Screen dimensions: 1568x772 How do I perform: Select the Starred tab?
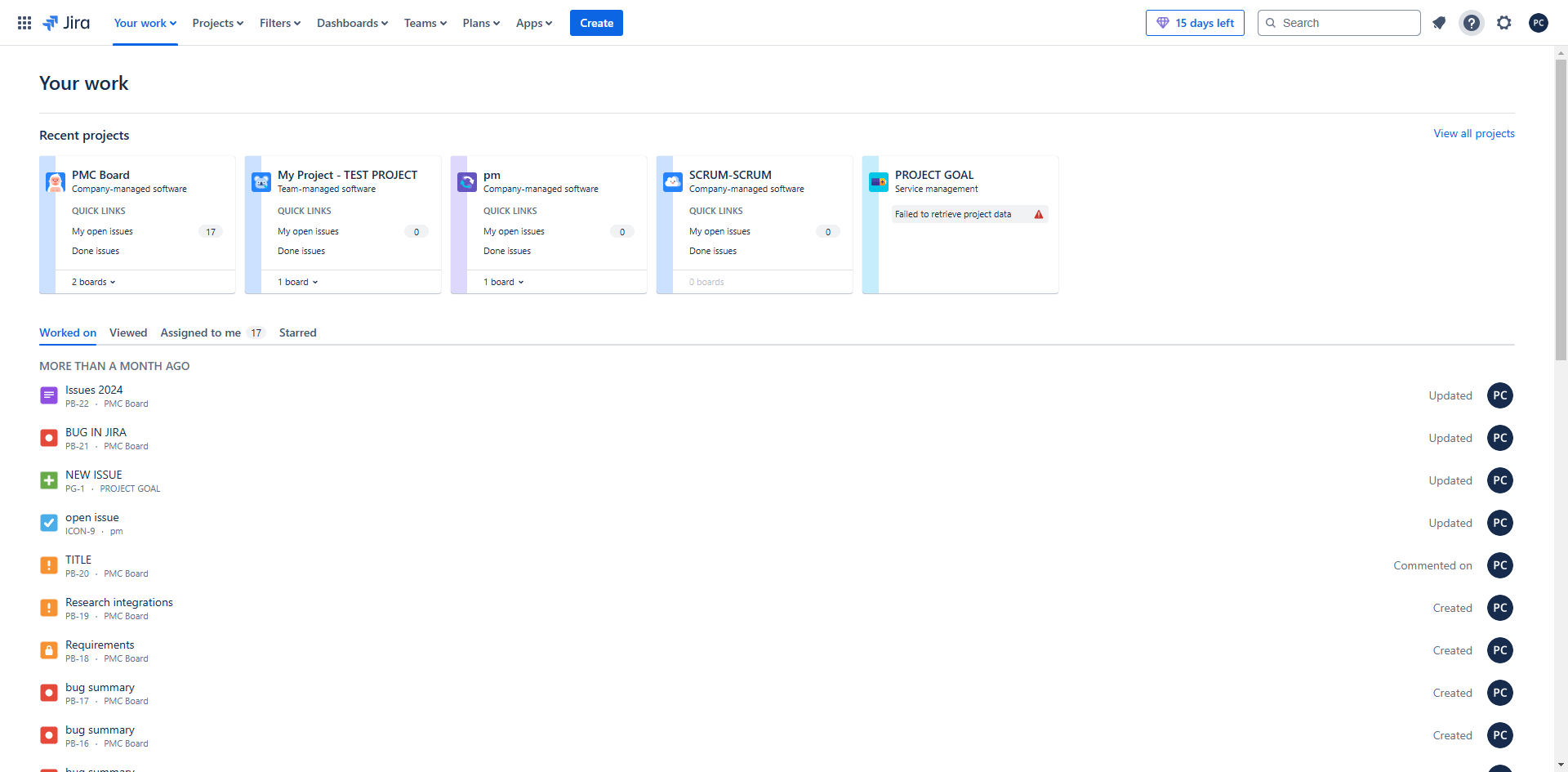click(297, 332)
